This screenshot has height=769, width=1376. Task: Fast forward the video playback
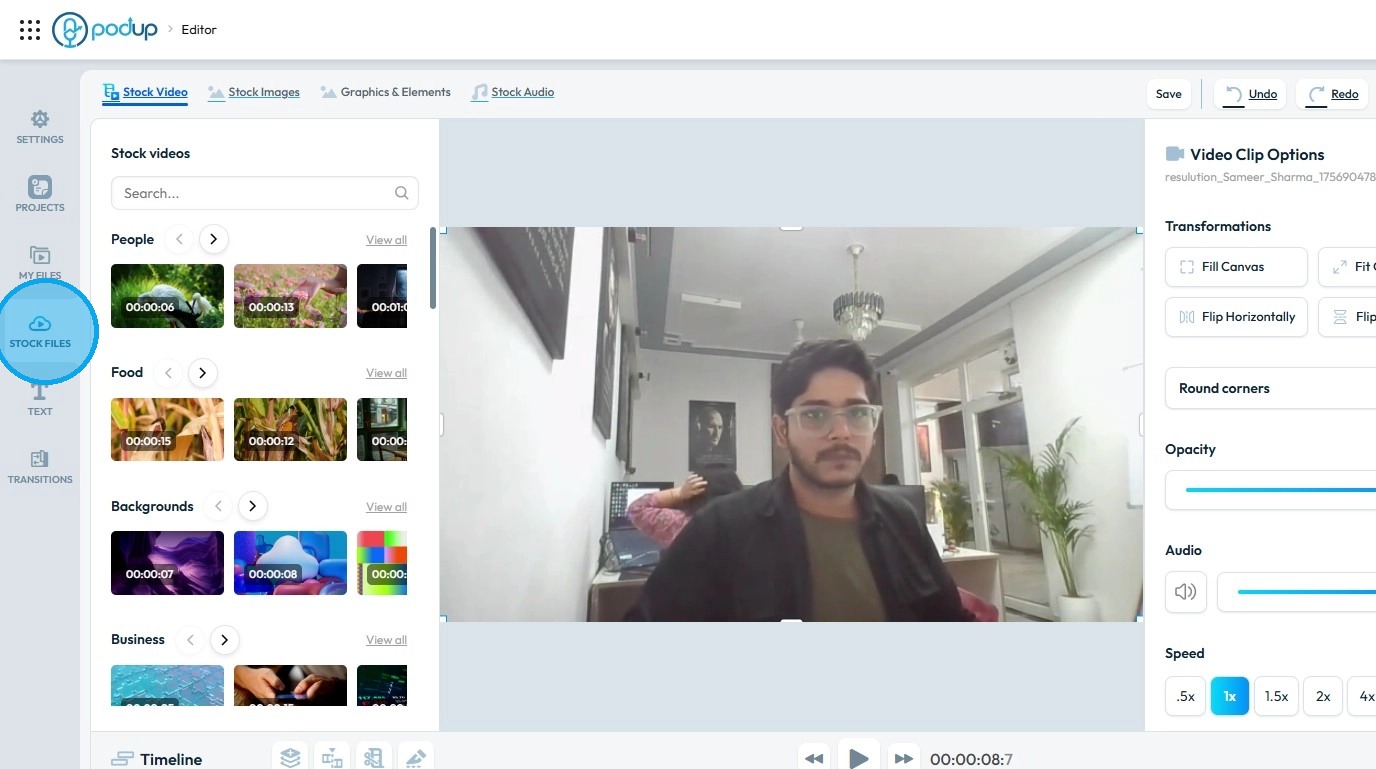pos(904,759)
